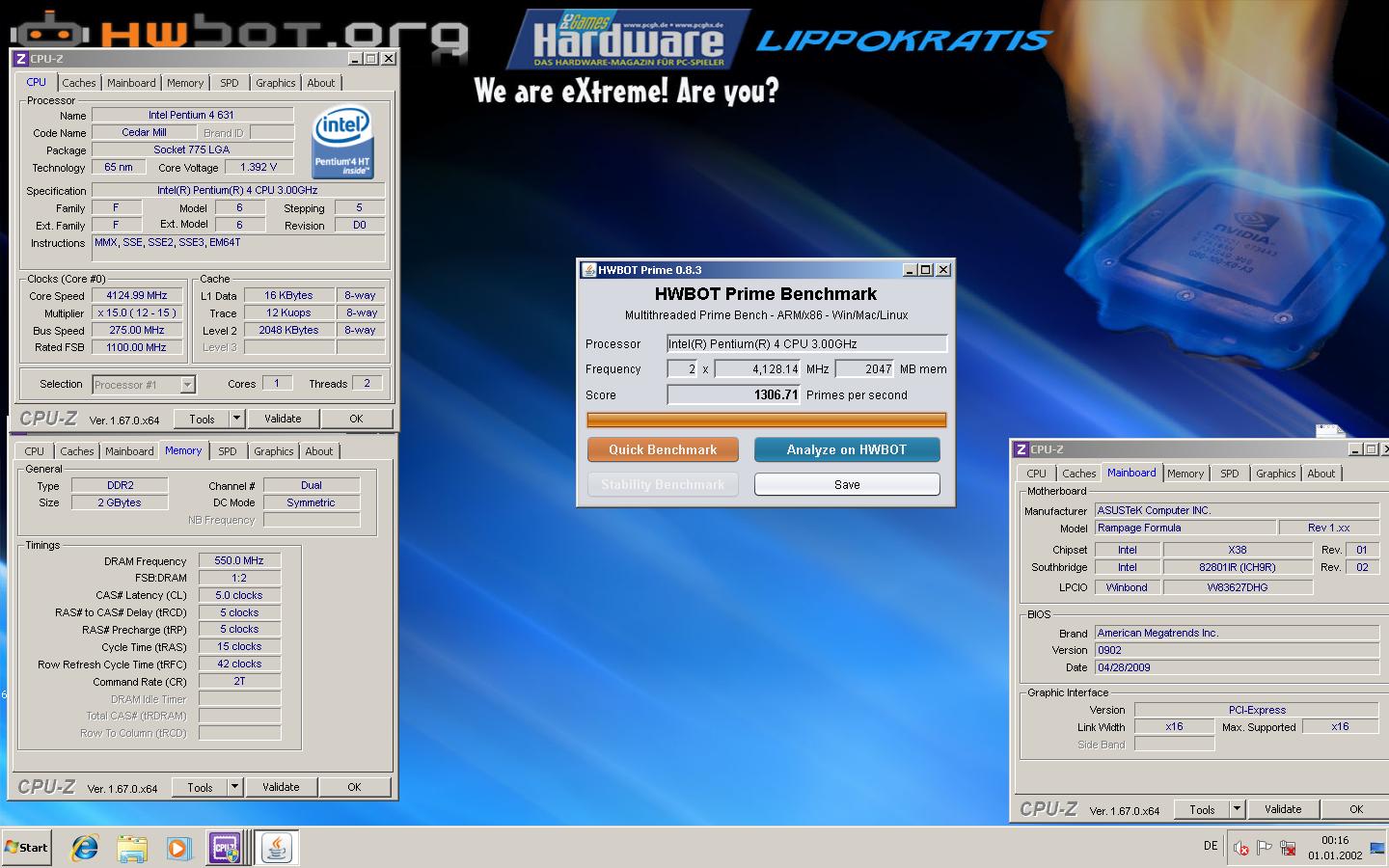Switch to Caches tab in top CPU-Z window

79,83
